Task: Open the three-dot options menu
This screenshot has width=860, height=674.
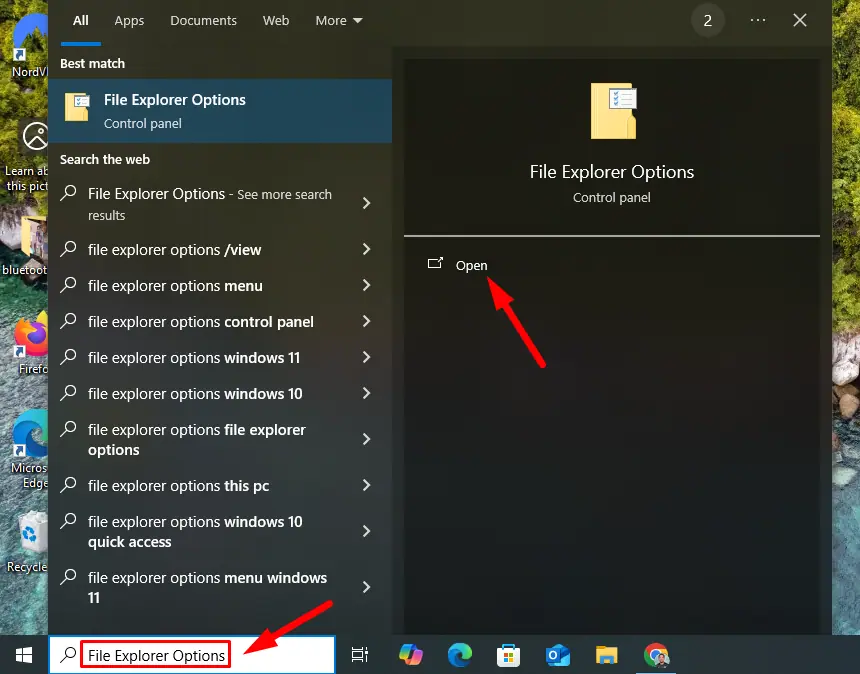Action: tap(757, 20)
